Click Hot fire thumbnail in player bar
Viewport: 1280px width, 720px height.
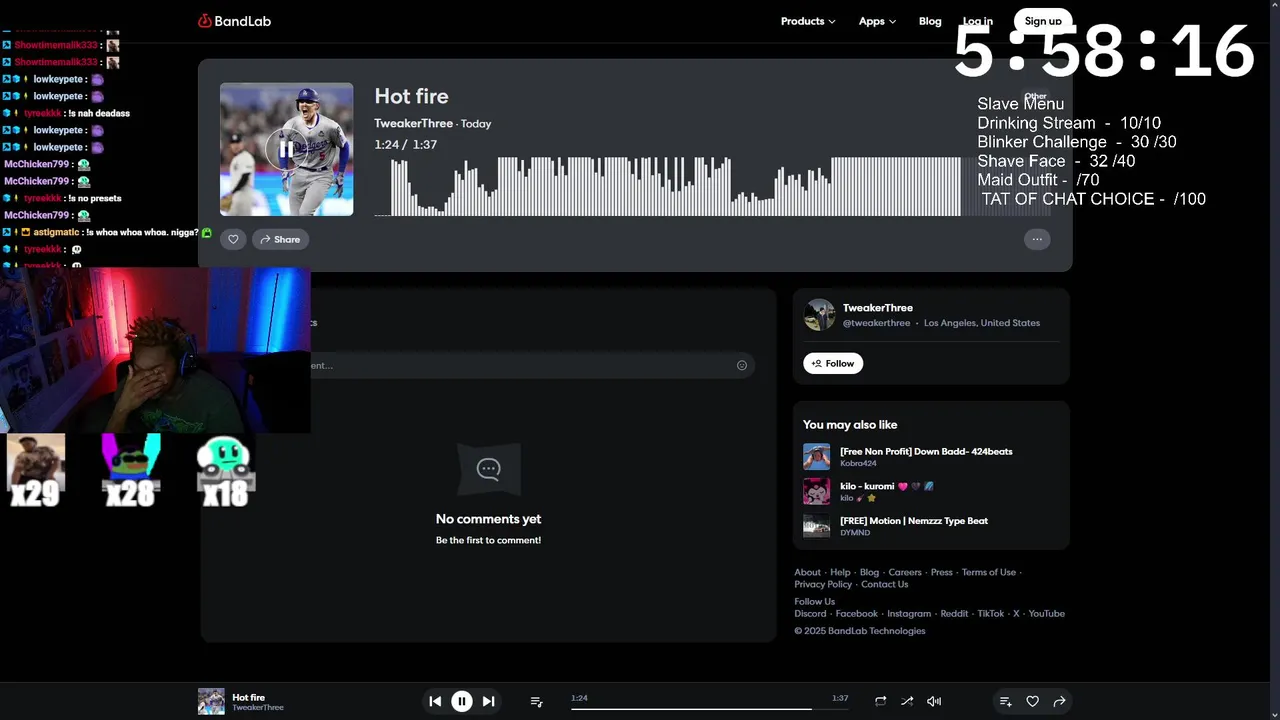pyautogui.click(x=211, y=701)
